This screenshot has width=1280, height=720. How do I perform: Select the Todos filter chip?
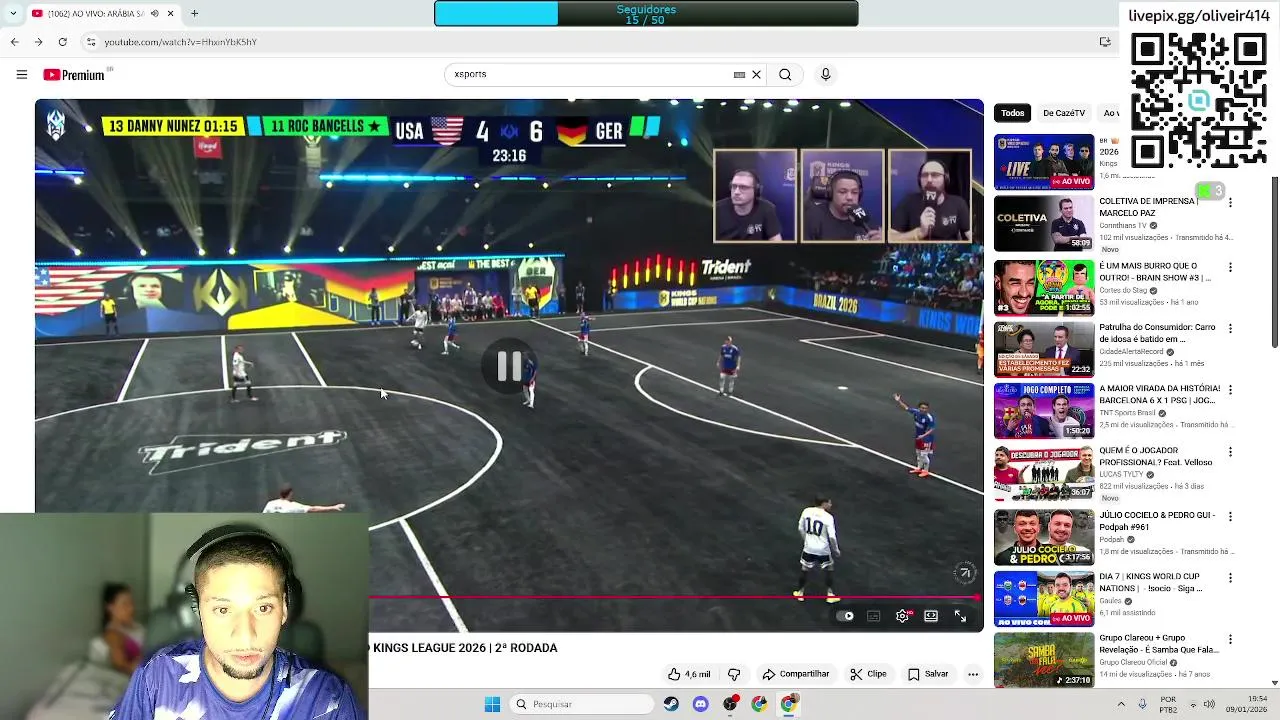point(1012,113)
